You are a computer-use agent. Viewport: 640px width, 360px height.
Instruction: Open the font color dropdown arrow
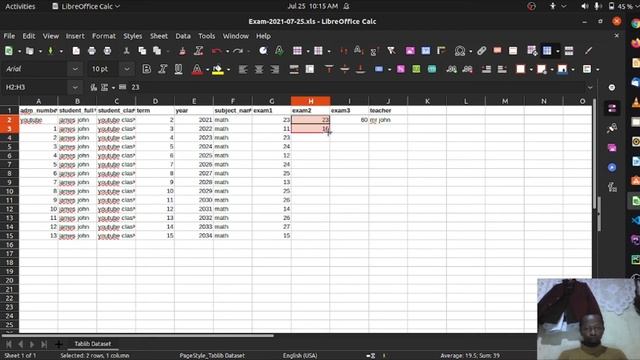click(207, 69)
